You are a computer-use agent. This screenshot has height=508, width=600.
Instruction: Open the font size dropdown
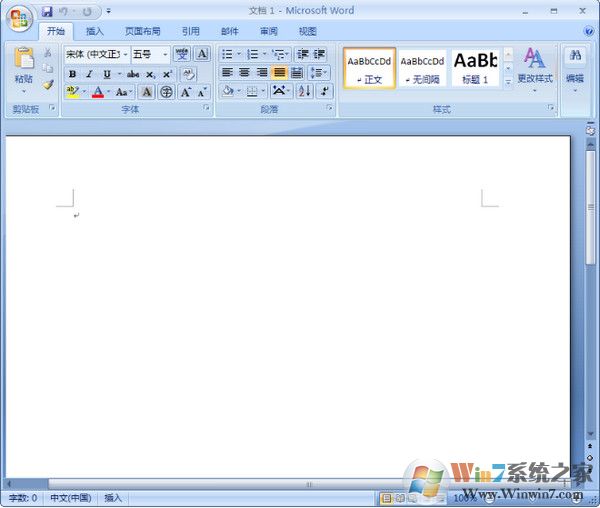(x=165, y=54)
